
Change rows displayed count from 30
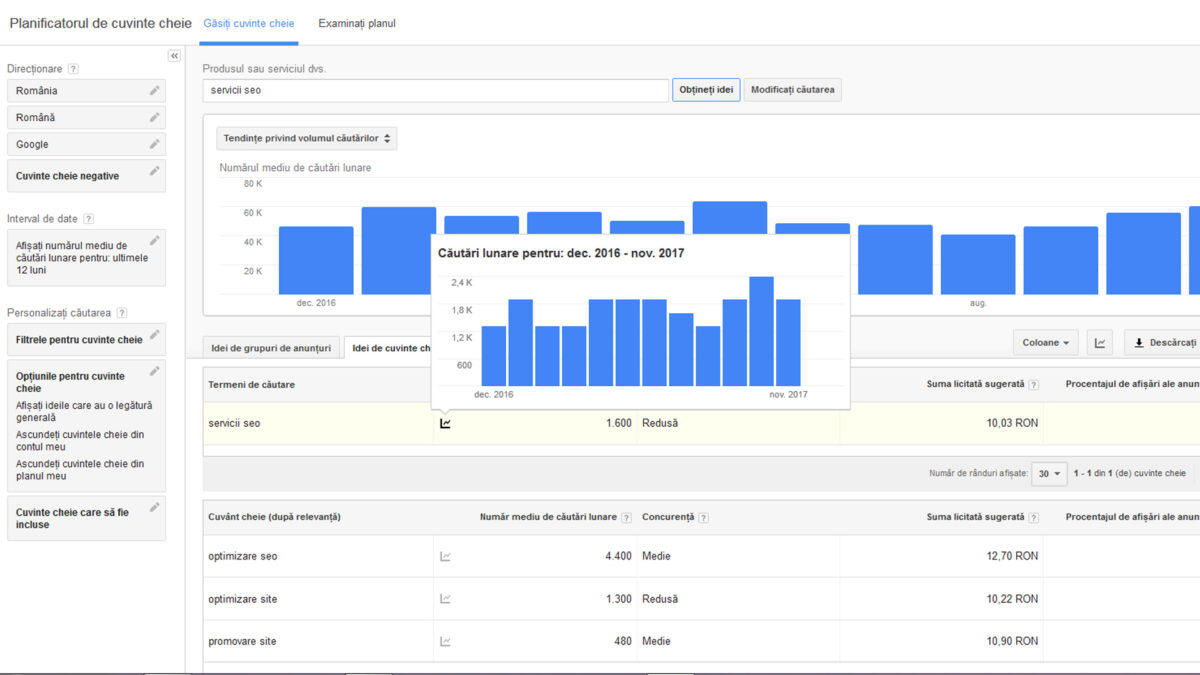pos(1048,474)
